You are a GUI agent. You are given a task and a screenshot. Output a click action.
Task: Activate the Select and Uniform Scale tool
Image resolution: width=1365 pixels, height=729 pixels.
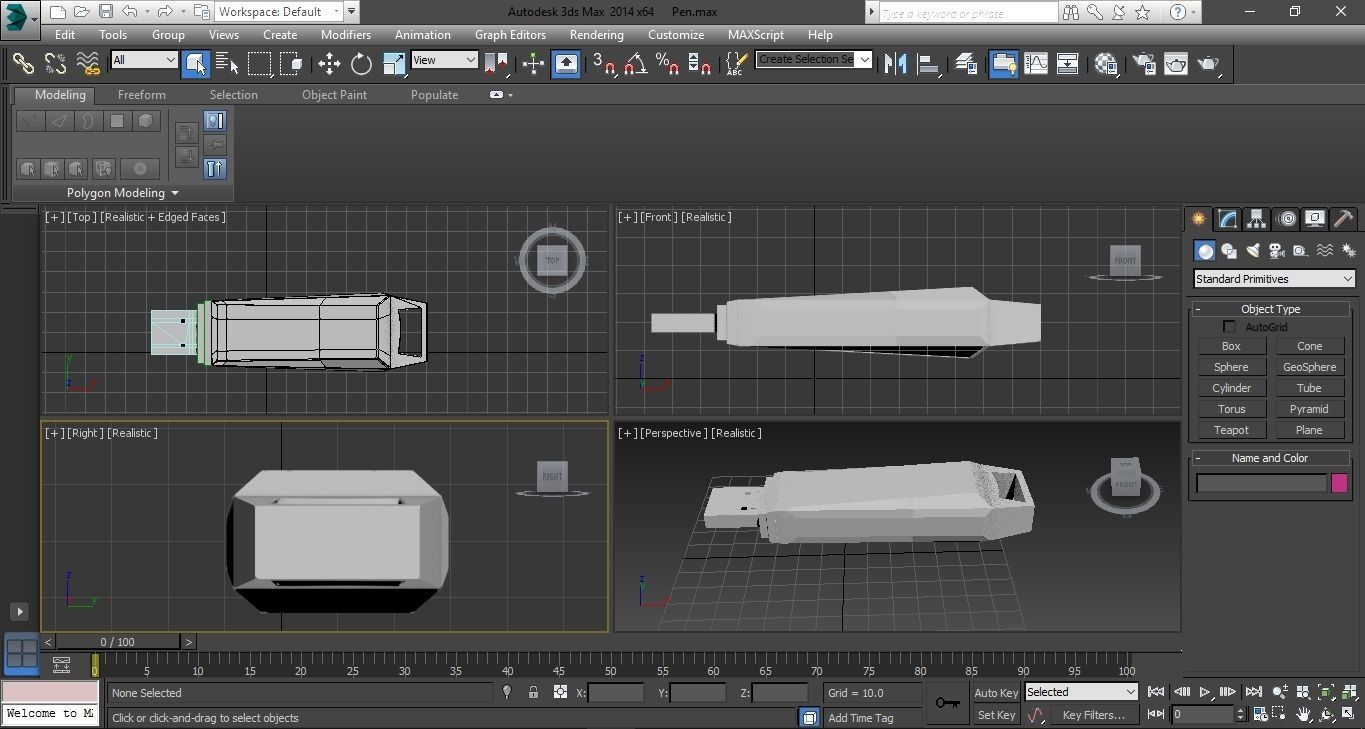(x=394, y=63)
